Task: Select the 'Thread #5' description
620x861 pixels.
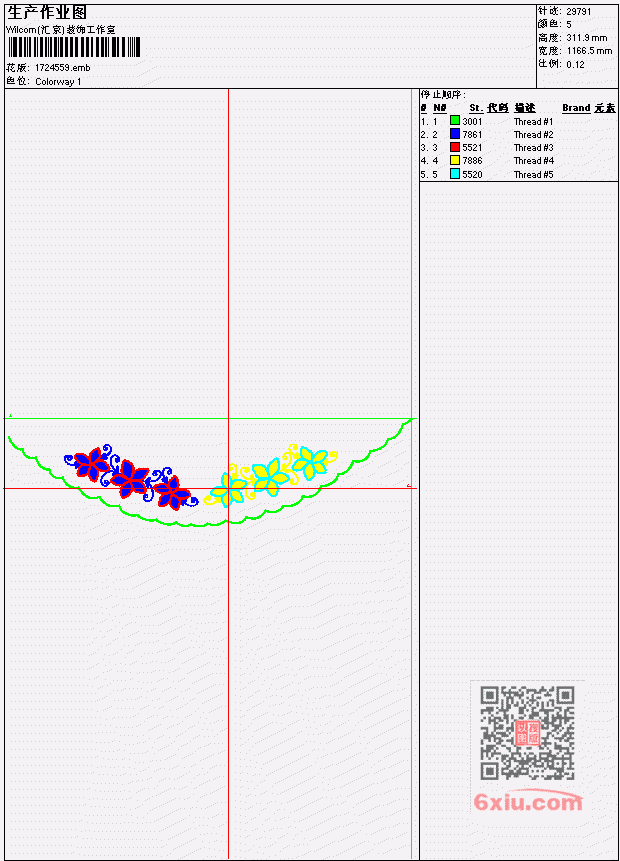Action: click(533, 175)
